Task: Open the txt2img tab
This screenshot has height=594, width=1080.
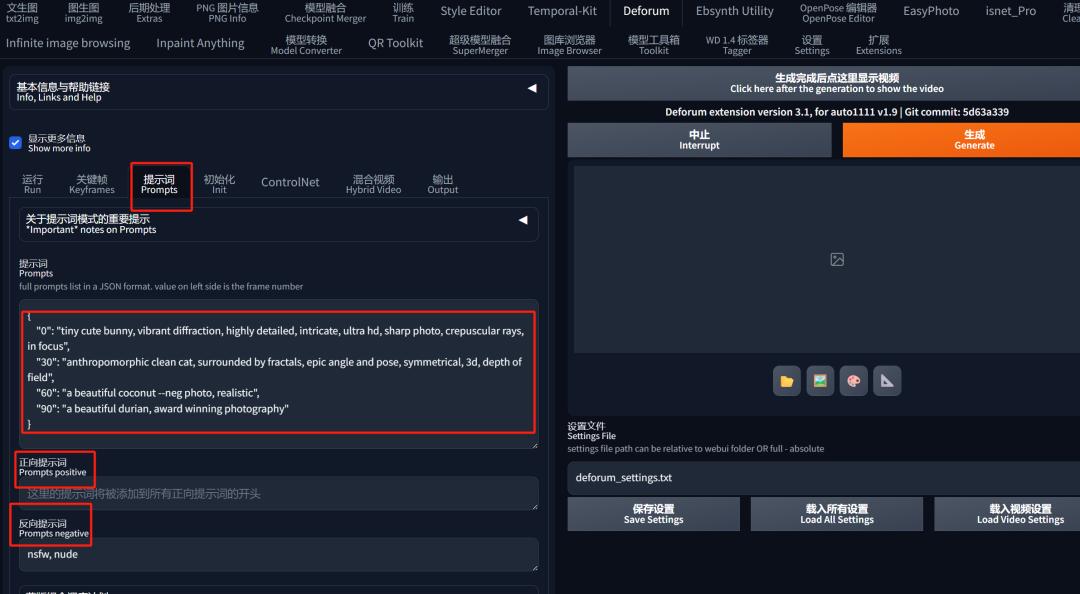Action: pos(22,12)
